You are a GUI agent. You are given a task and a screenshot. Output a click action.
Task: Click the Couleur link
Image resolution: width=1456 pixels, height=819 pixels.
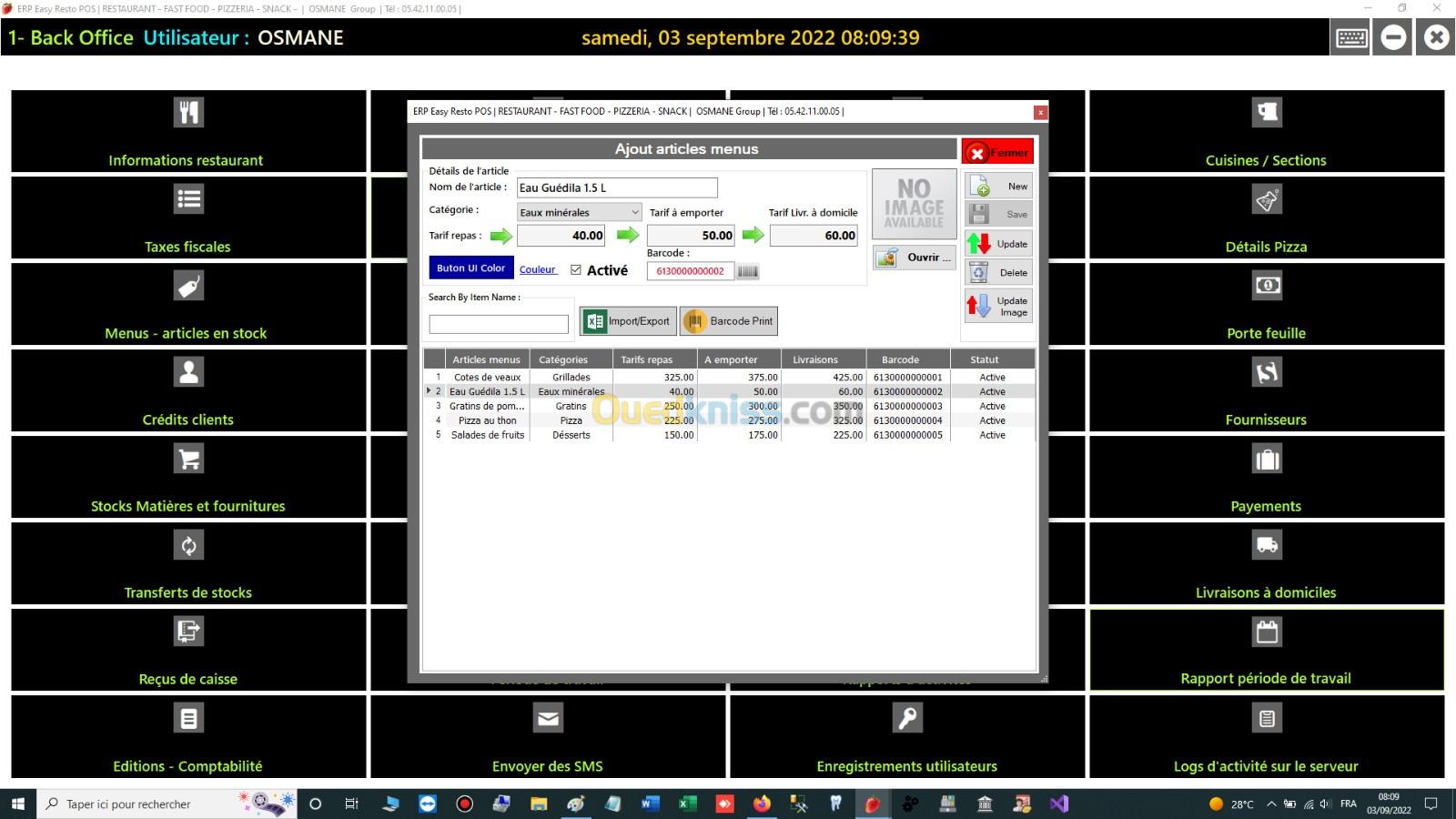[x=537, y=270]
